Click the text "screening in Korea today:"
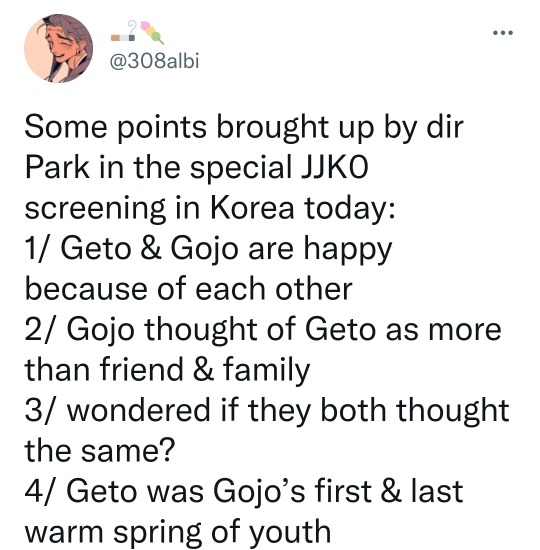The image size is (540, 550). tap(210, 209)
